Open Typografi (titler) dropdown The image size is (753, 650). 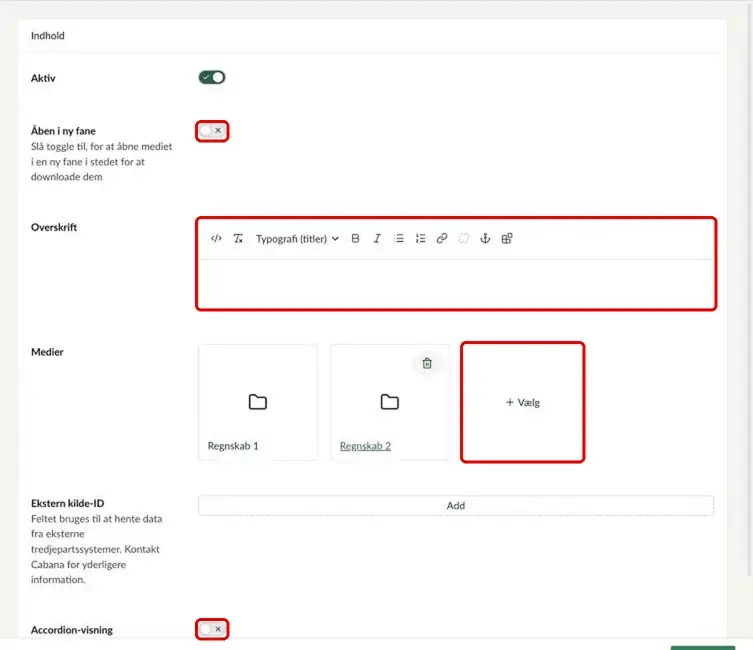pyautogui.click(x=297, y=239)
